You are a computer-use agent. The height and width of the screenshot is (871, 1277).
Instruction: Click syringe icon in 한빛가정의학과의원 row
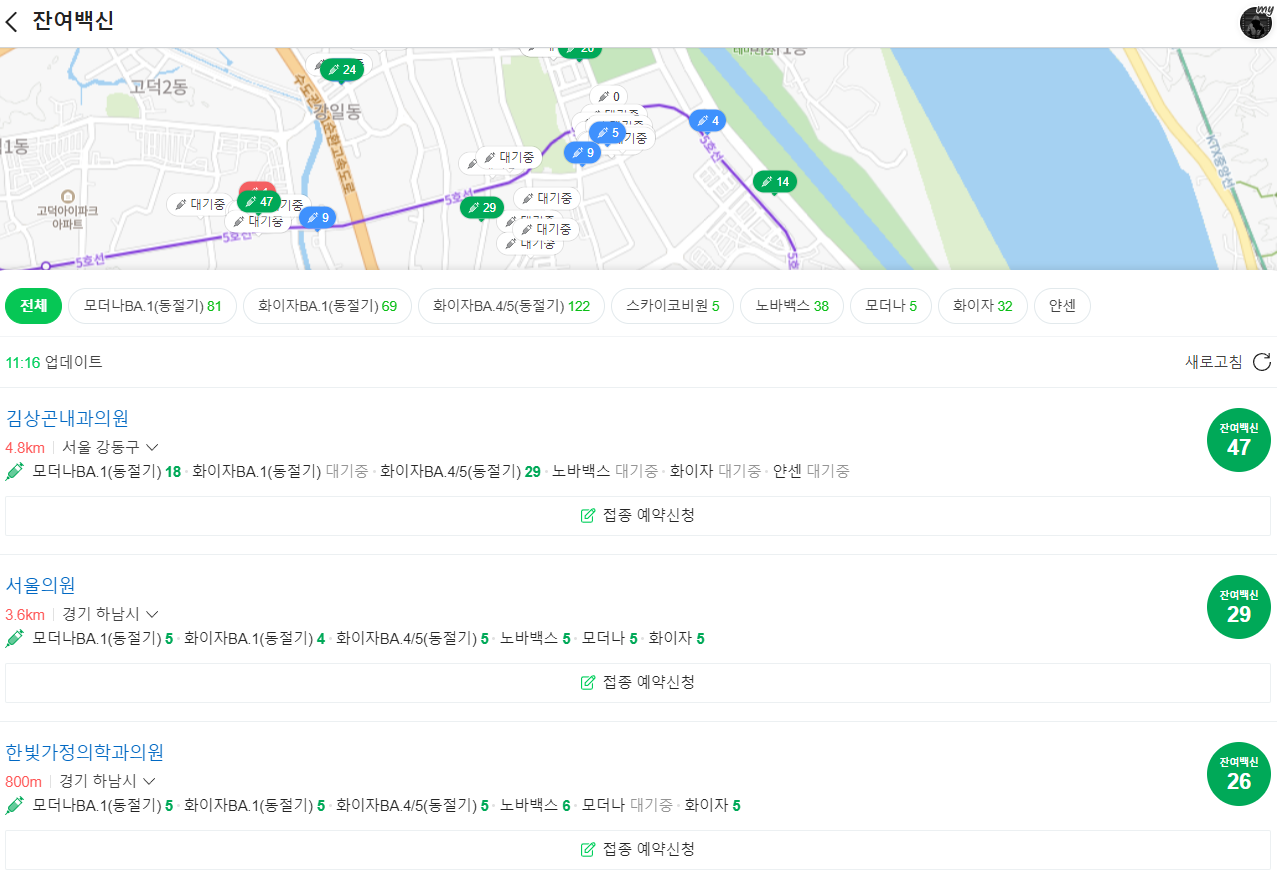point(15,805)
